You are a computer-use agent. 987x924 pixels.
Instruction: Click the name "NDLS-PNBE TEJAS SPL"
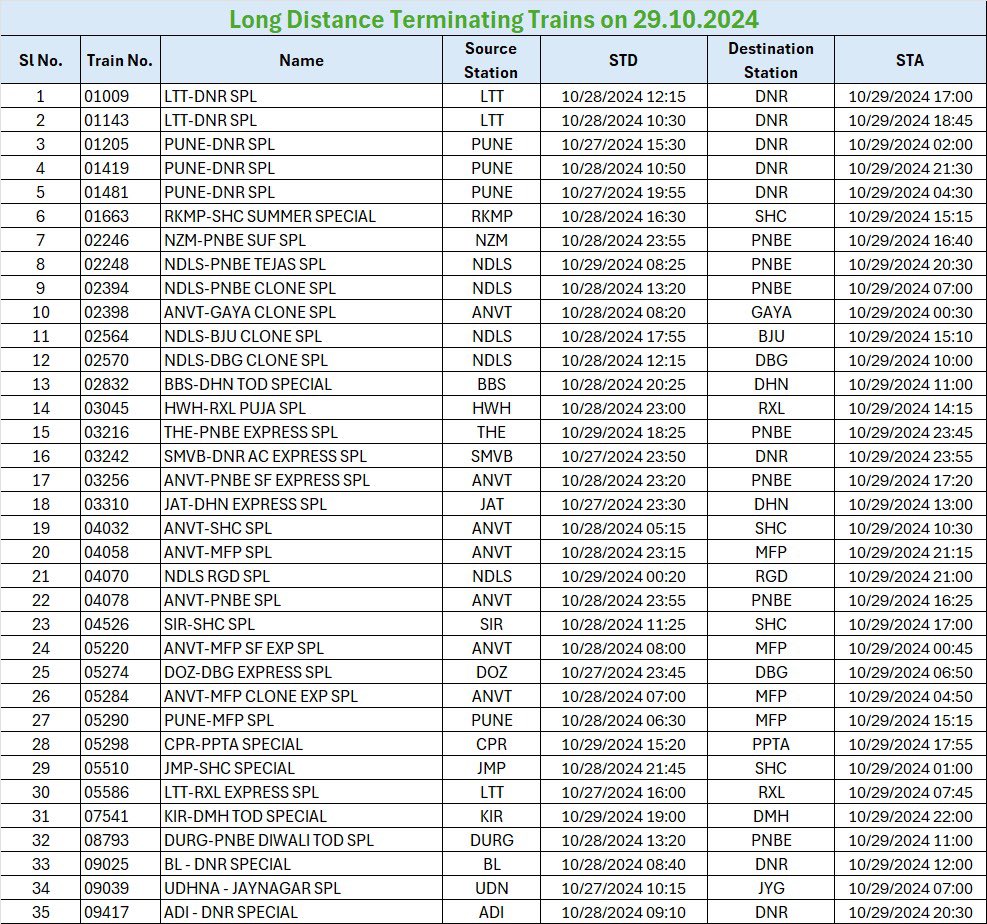coord(245,264)
